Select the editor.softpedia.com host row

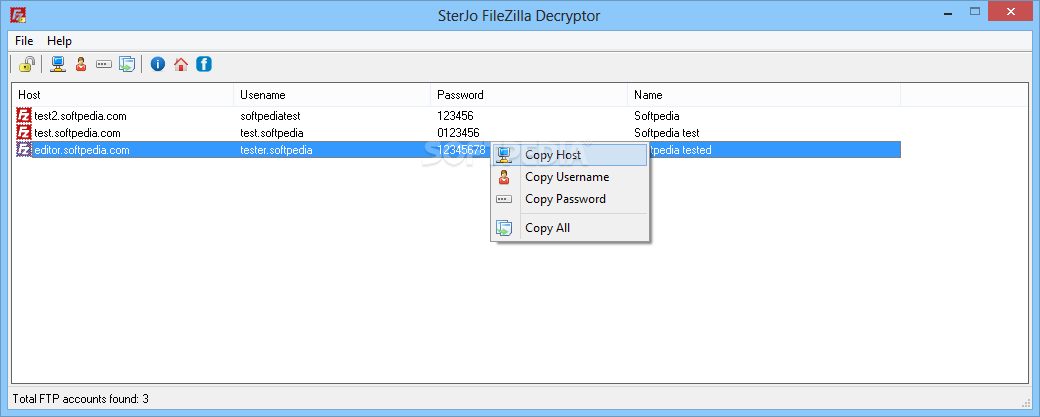pos(82,150)
